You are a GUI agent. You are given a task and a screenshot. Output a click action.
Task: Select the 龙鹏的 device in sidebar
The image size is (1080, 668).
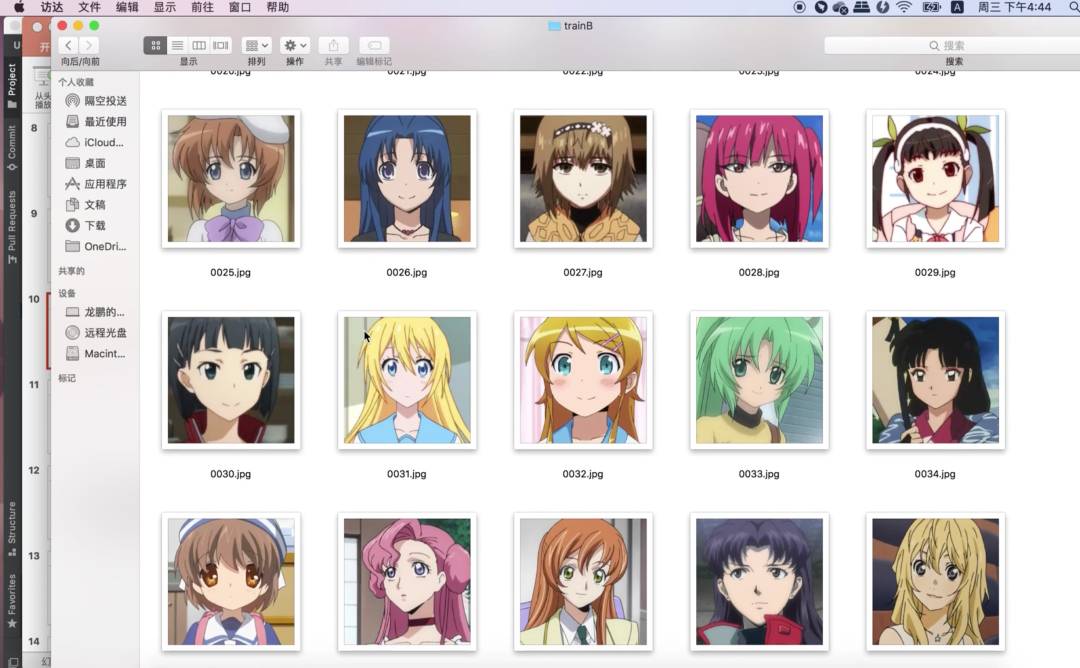pyautogui.click(x=96, y=312)
